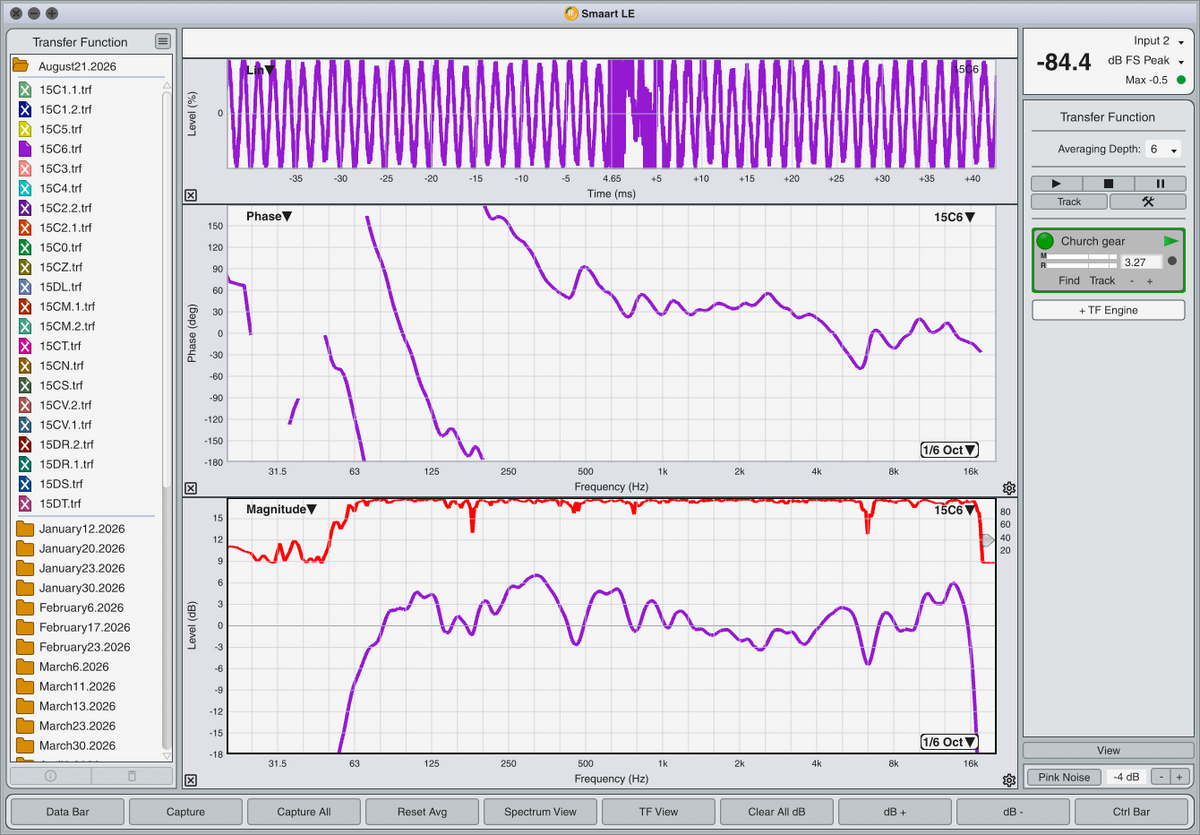Open the Ctrl Bar
Screen dimensions: 1200x835
pos(1131,812)
